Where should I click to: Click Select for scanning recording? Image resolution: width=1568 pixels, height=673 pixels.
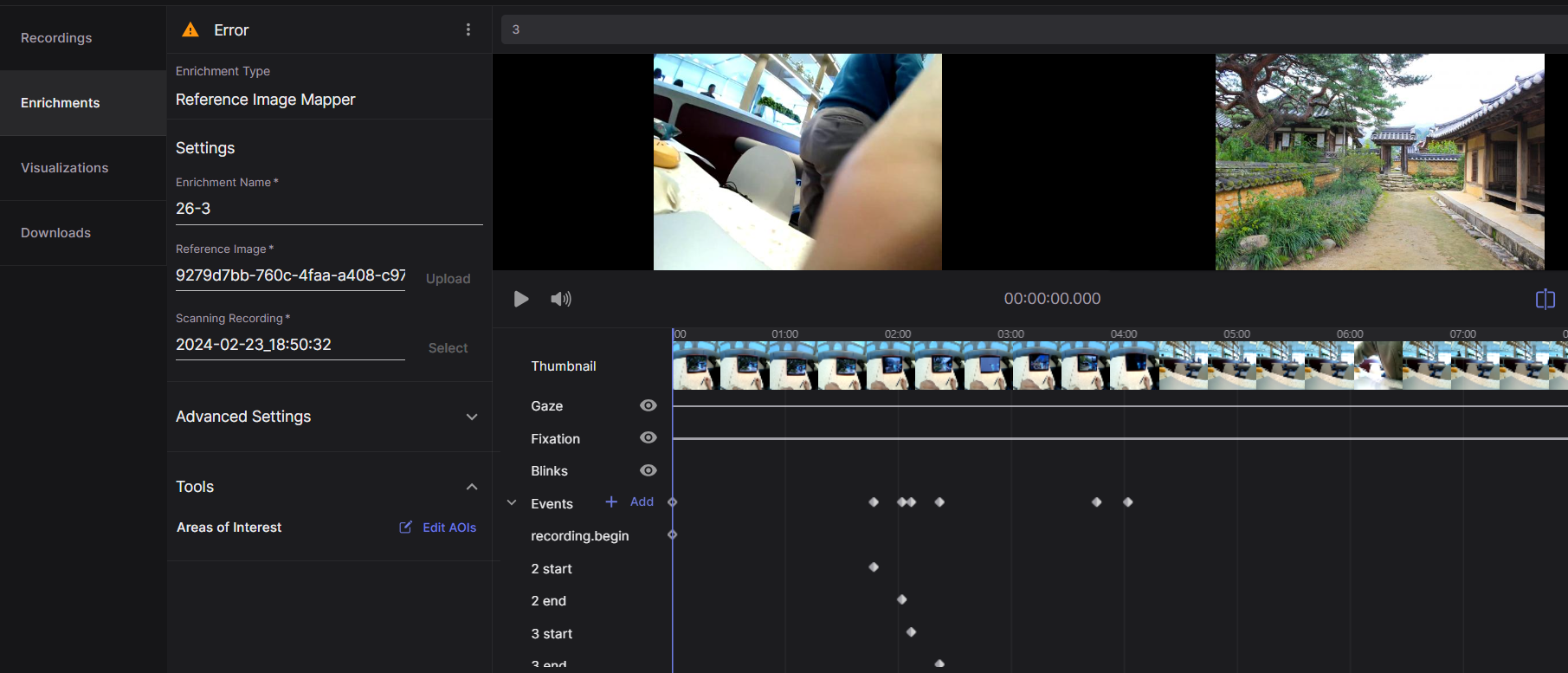click(448, 348)
